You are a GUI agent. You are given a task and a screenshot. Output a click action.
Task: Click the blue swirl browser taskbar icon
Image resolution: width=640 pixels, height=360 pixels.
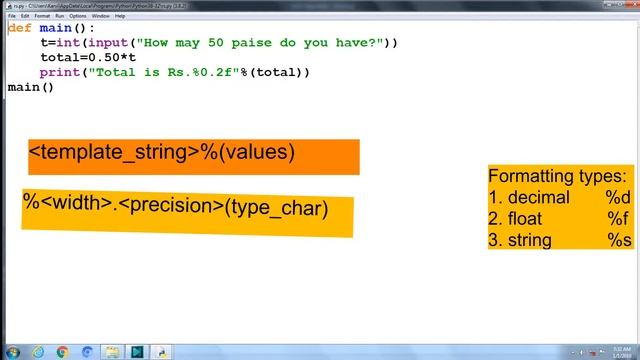87,352
